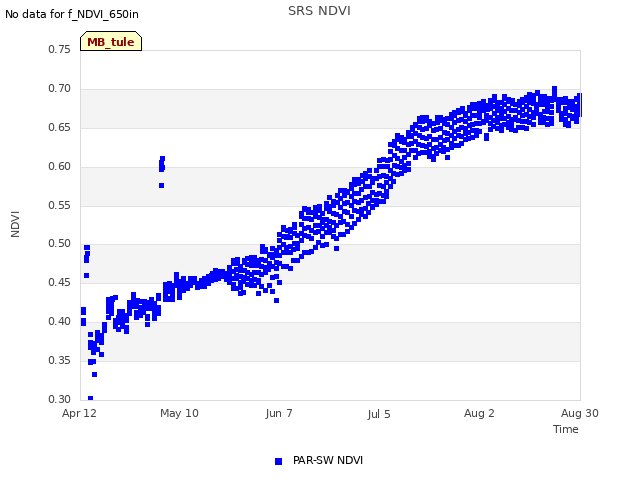Viewport: 640px width, 480px height.
Task: Click the 0.40 y-axis tick label
Action: [x=60, y=321]
